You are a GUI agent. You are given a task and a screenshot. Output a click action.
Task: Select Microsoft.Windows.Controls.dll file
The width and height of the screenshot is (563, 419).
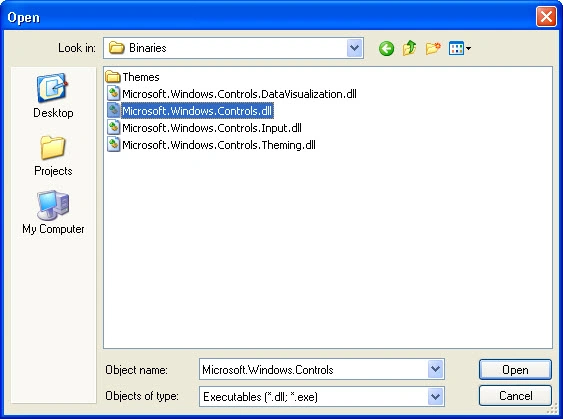point(190,111)
